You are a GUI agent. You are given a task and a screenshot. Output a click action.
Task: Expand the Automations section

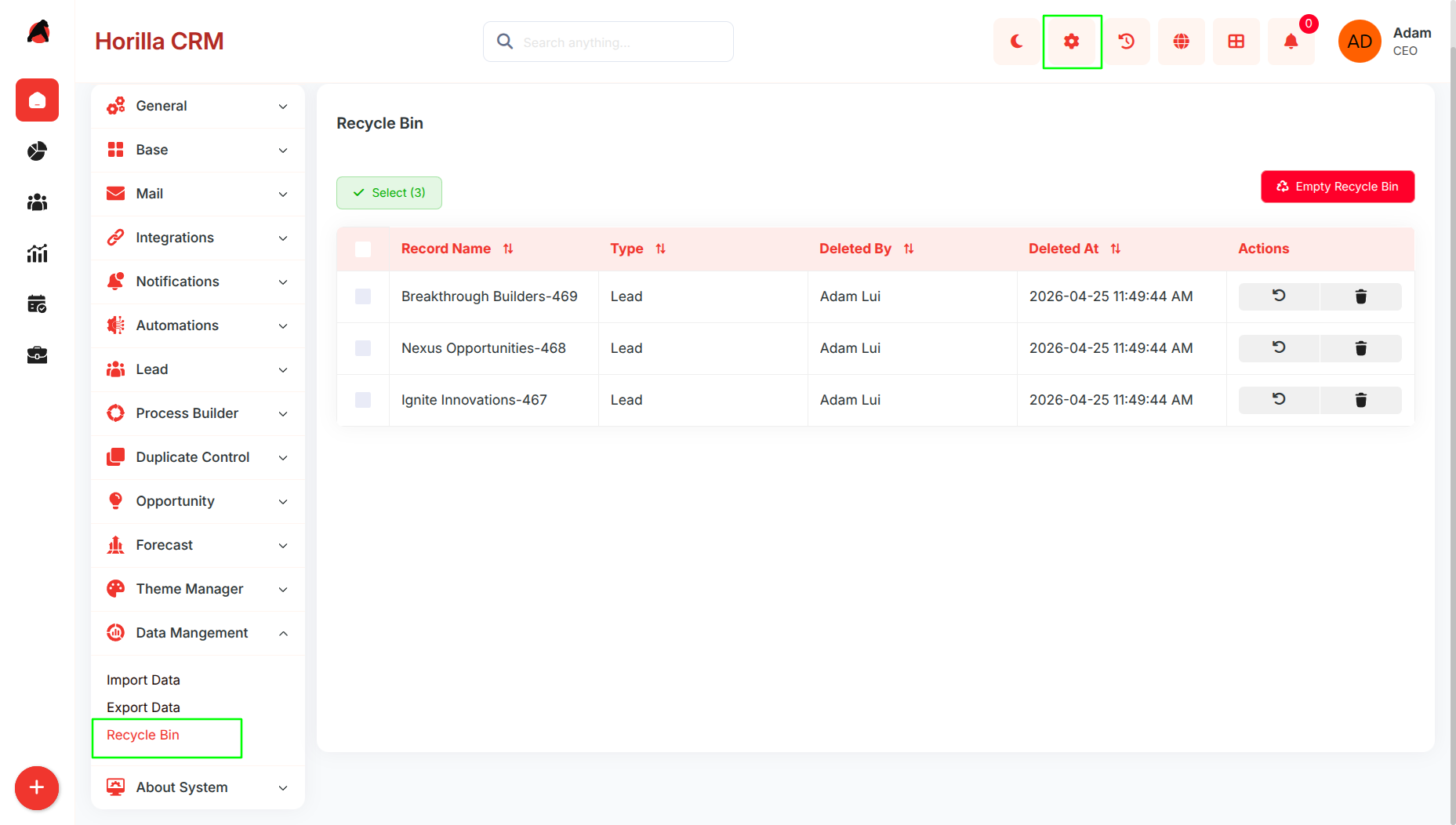[x=198, y=325]
